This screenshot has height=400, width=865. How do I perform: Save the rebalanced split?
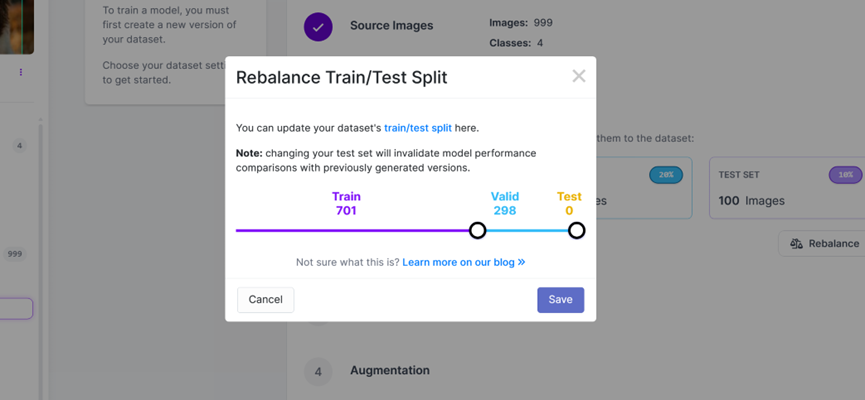(560, 299)
